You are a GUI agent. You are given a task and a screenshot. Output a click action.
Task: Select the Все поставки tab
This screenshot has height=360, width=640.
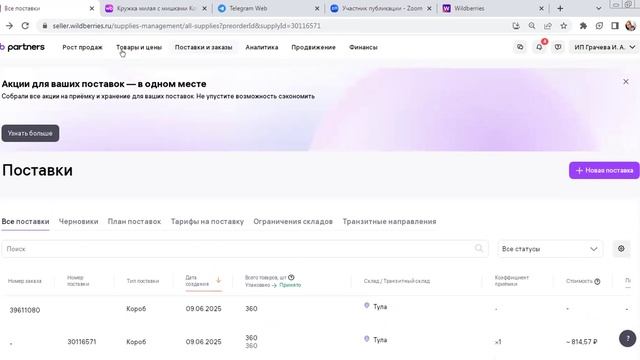(x=25, y=222)
